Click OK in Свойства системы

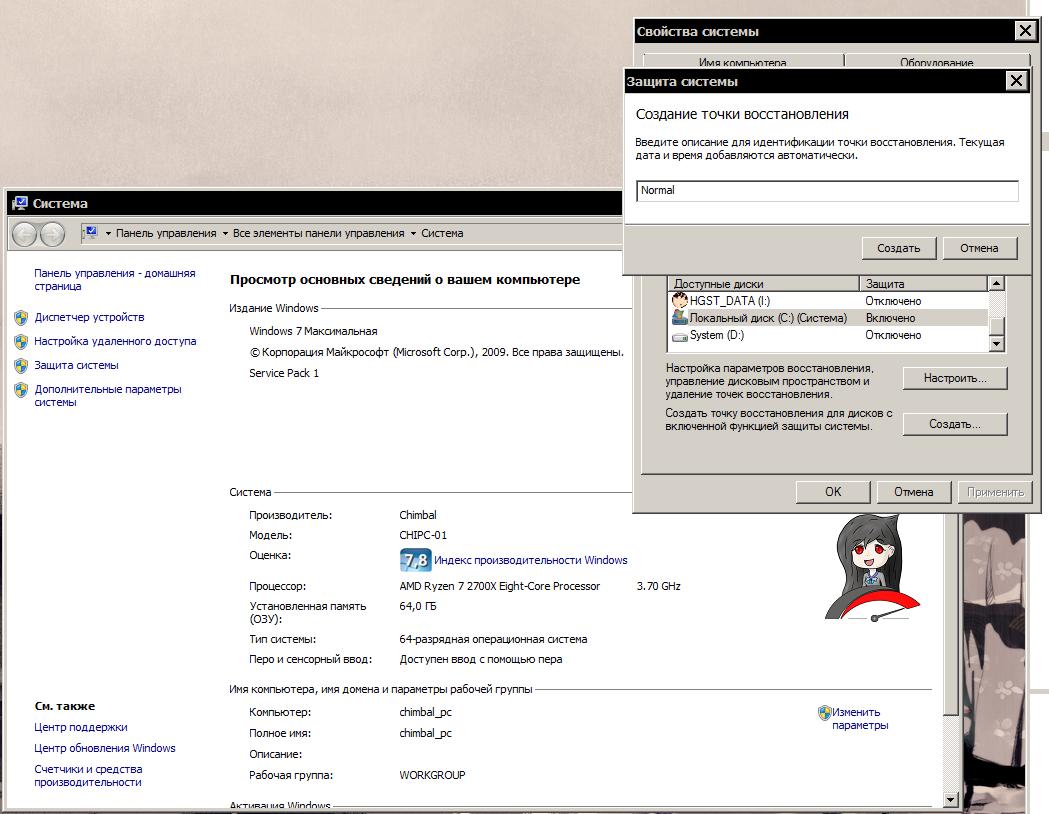click(833, 492)
